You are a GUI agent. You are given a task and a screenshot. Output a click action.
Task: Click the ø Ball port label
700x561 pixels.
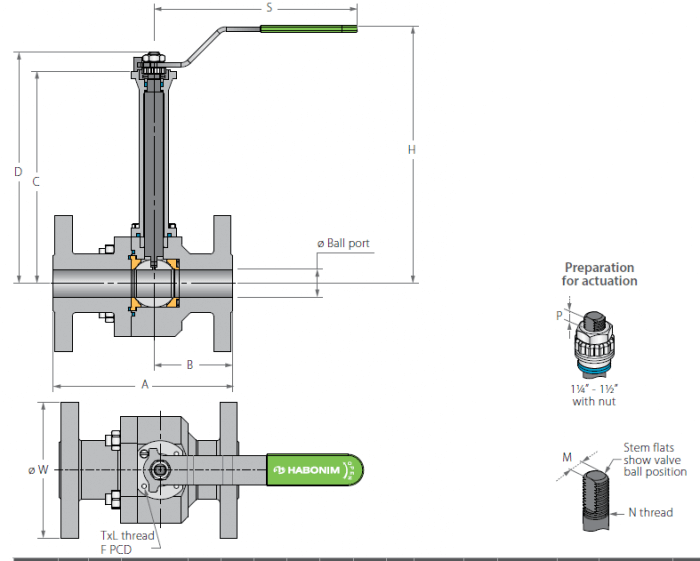[x=343, y=243]
